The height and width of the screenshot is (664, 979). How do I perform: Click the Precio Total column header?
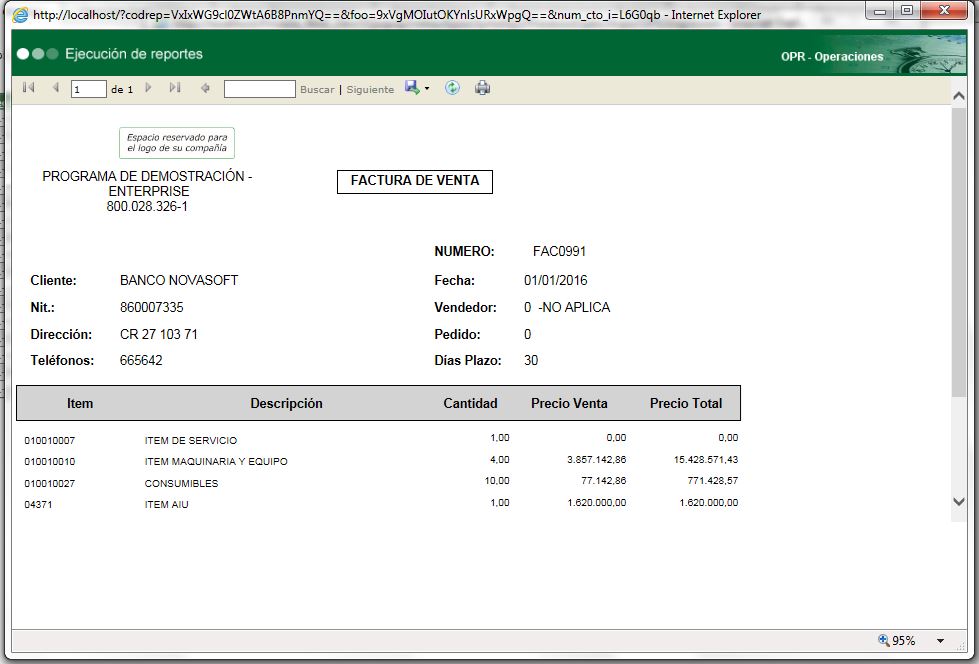686,404
